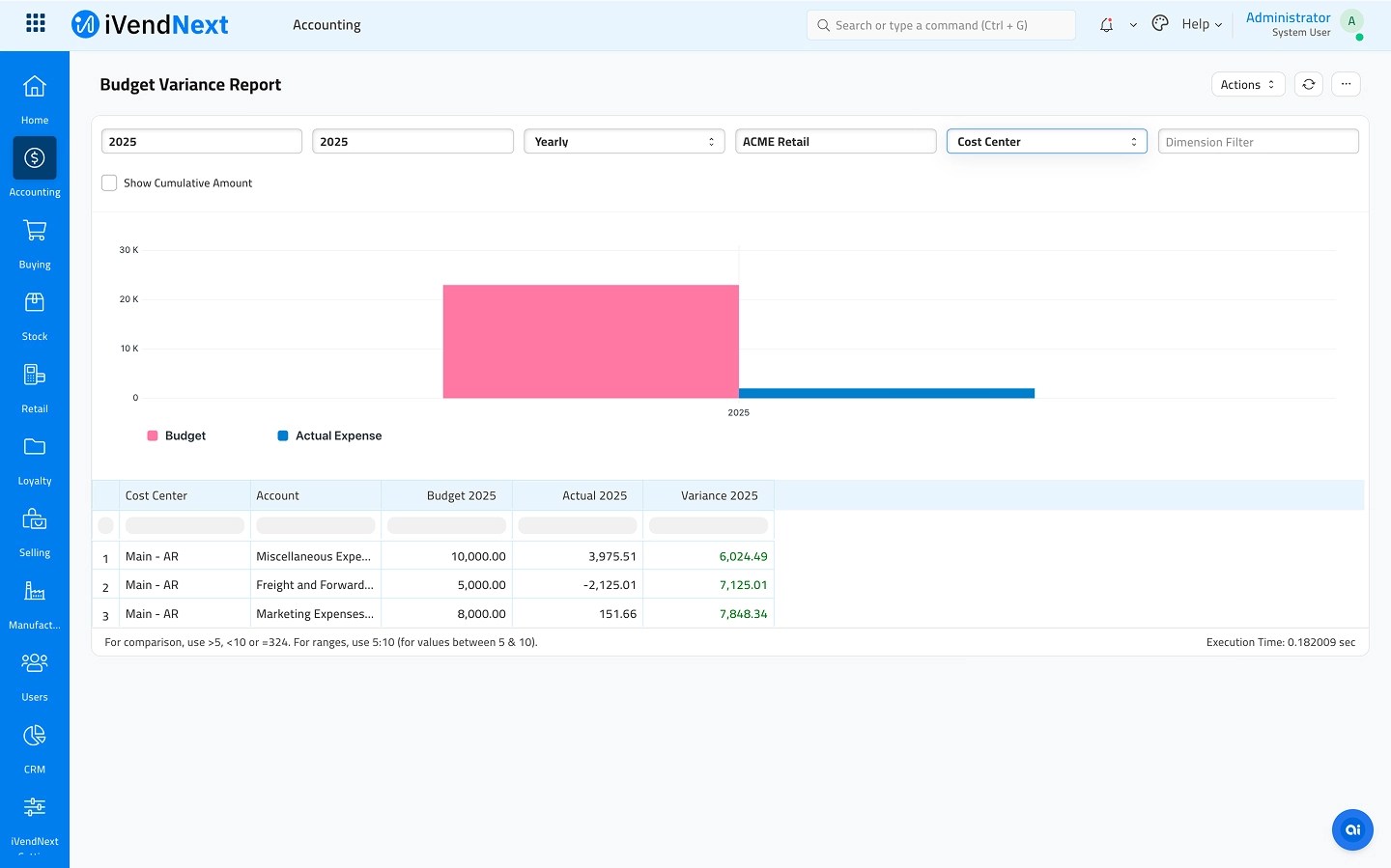Click the Accounting breadcrumb

pos(326,25)
